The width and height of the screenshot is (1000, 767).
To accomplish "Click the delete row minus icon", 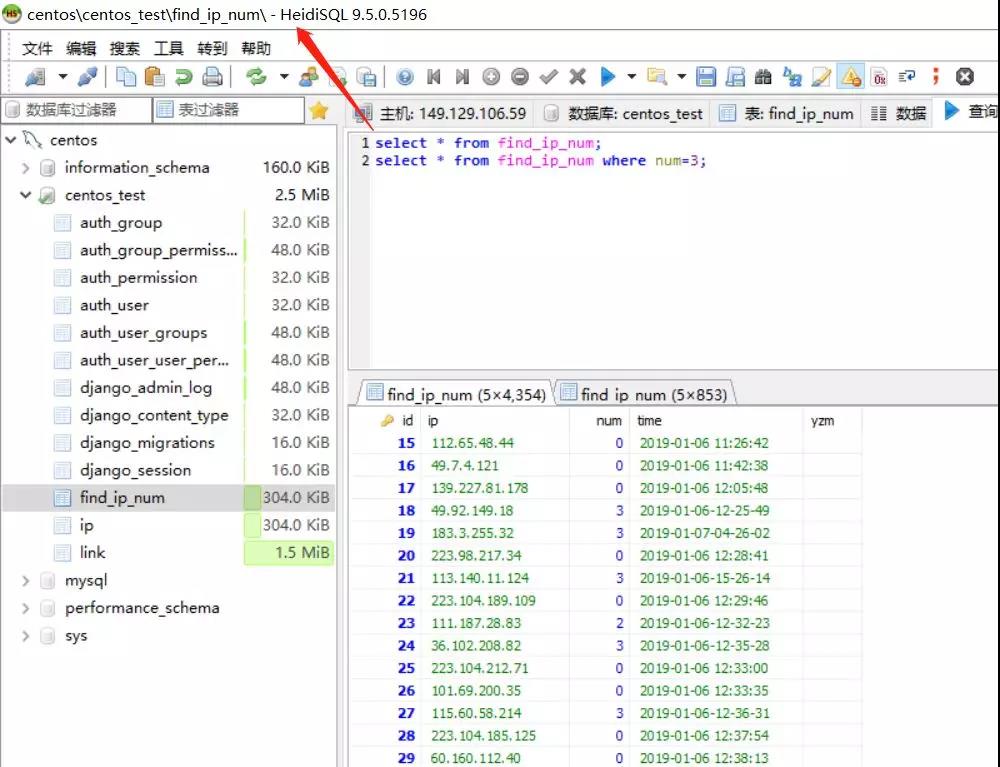I will [x=520, y=77].
